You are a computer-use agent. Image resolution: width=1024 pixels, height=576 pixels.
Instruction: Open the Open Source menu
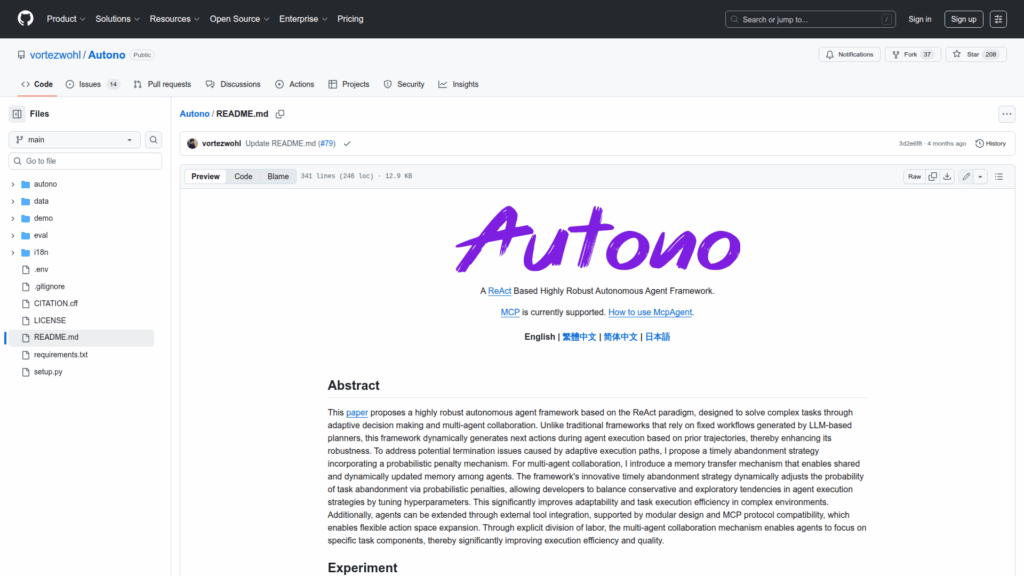(x=239, y=19)
